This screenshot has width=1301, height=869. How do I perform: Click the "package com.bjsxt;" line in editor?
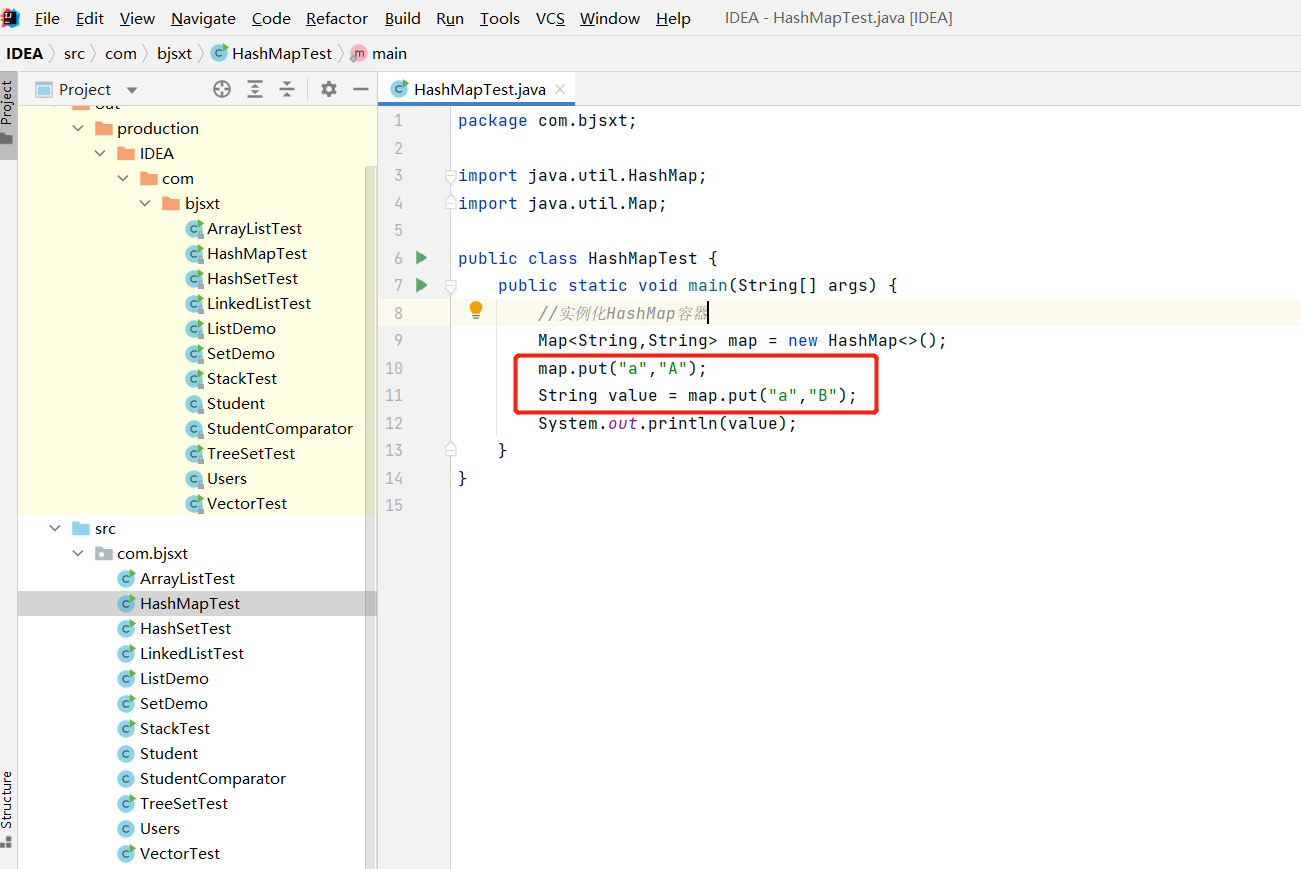point(547,120)
